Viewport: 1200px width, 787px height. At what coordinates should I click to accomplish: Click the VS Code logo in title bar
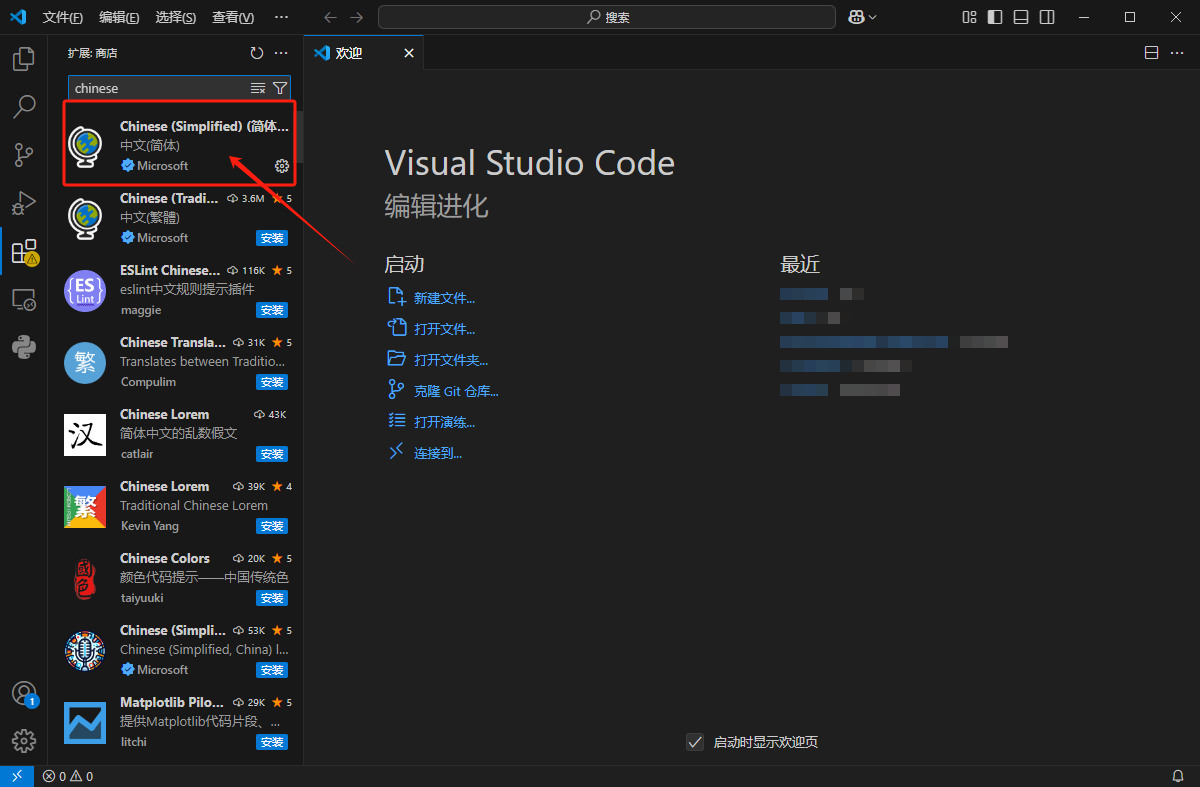click(17, 17)
